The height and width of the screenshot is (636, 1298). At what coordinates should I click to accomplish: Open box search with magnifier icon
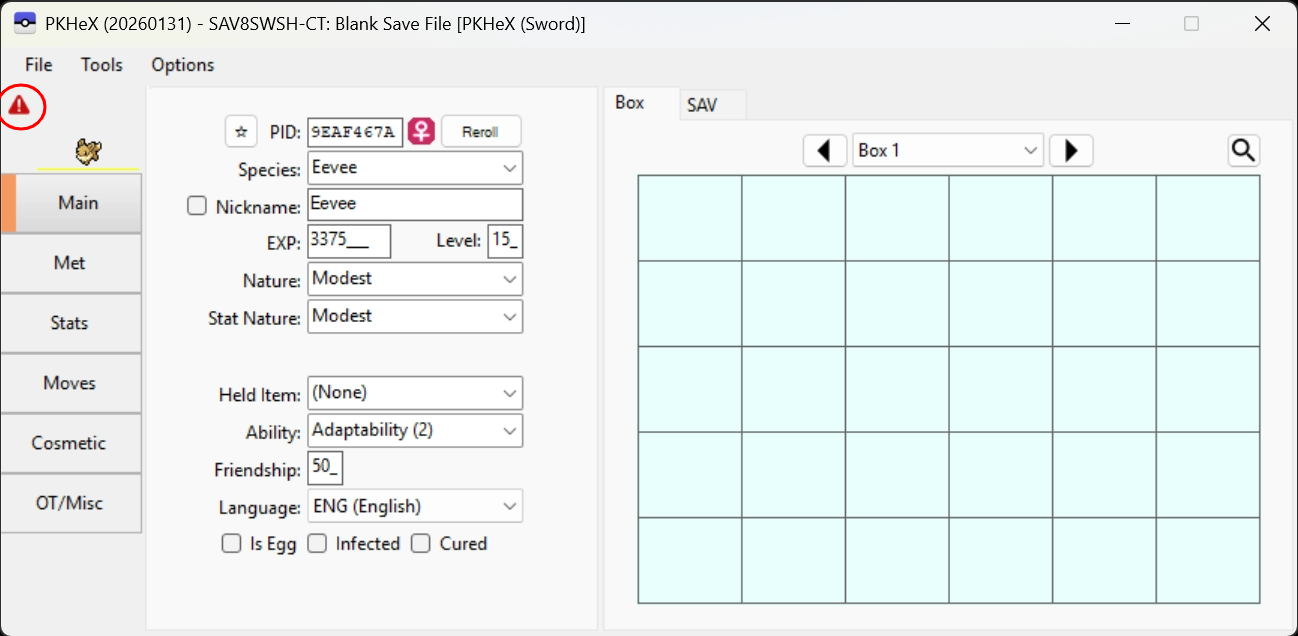tap(1243, 151)
